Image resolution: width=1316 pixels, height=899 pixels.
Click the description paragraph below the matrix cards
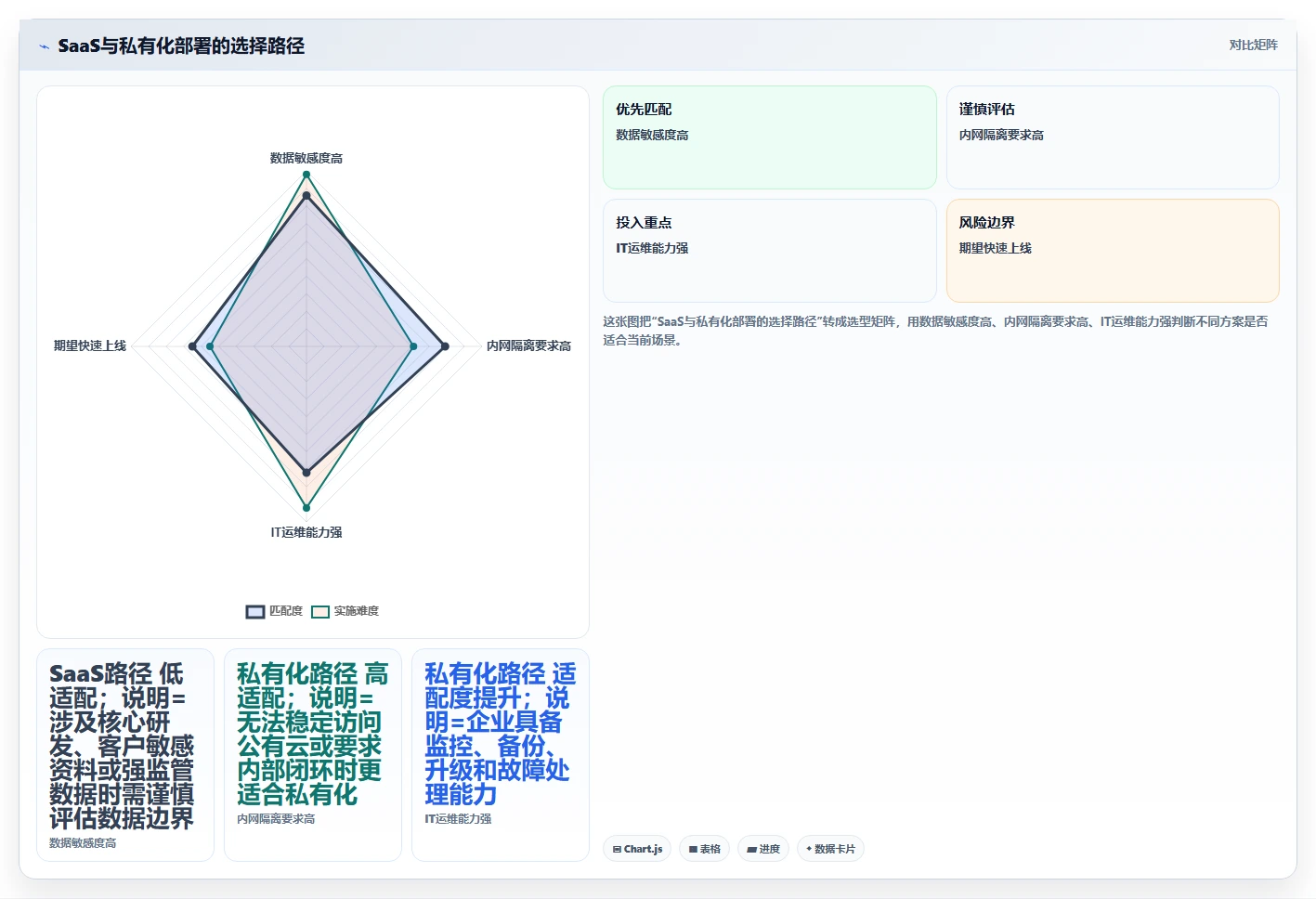coord(935,331)
